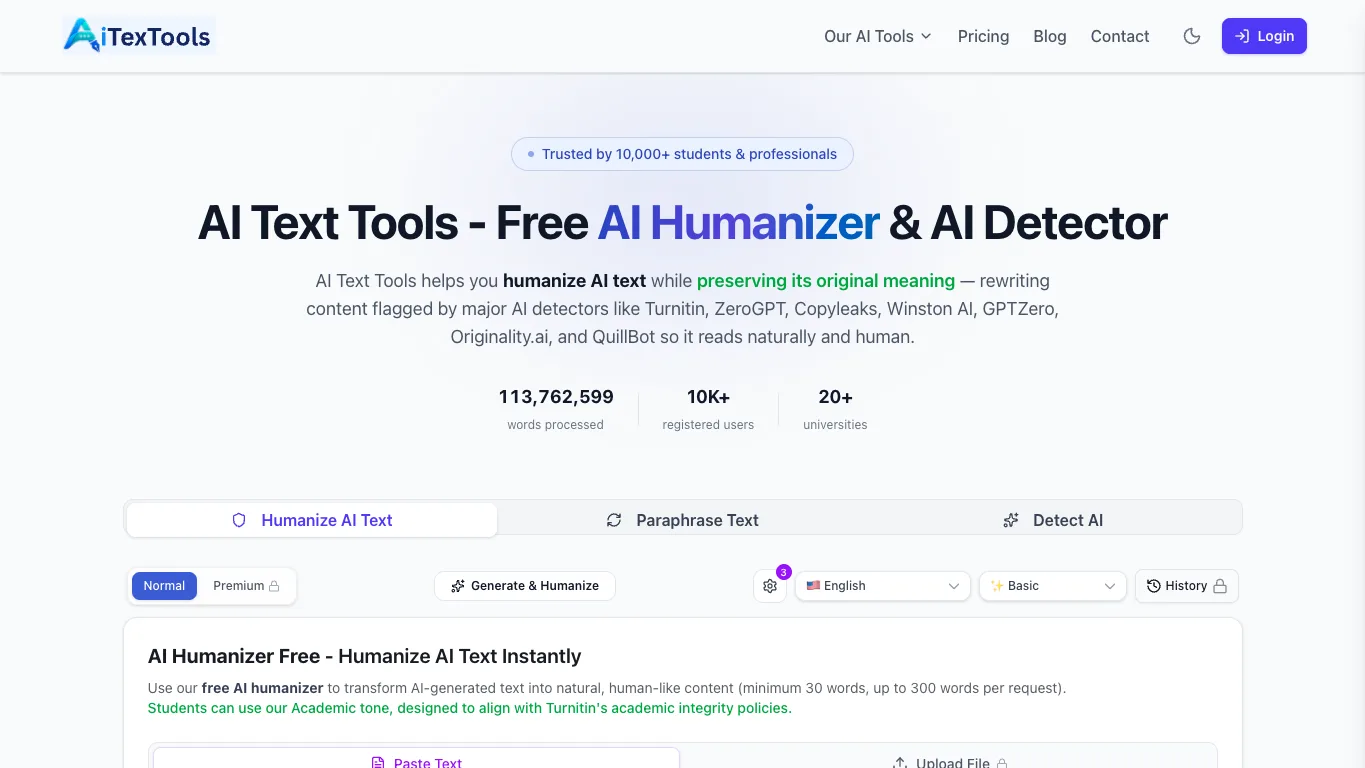Viewport: 1365px width, 768px height.
Task: Select Normal mode toggle
Action: pos(164,586)
